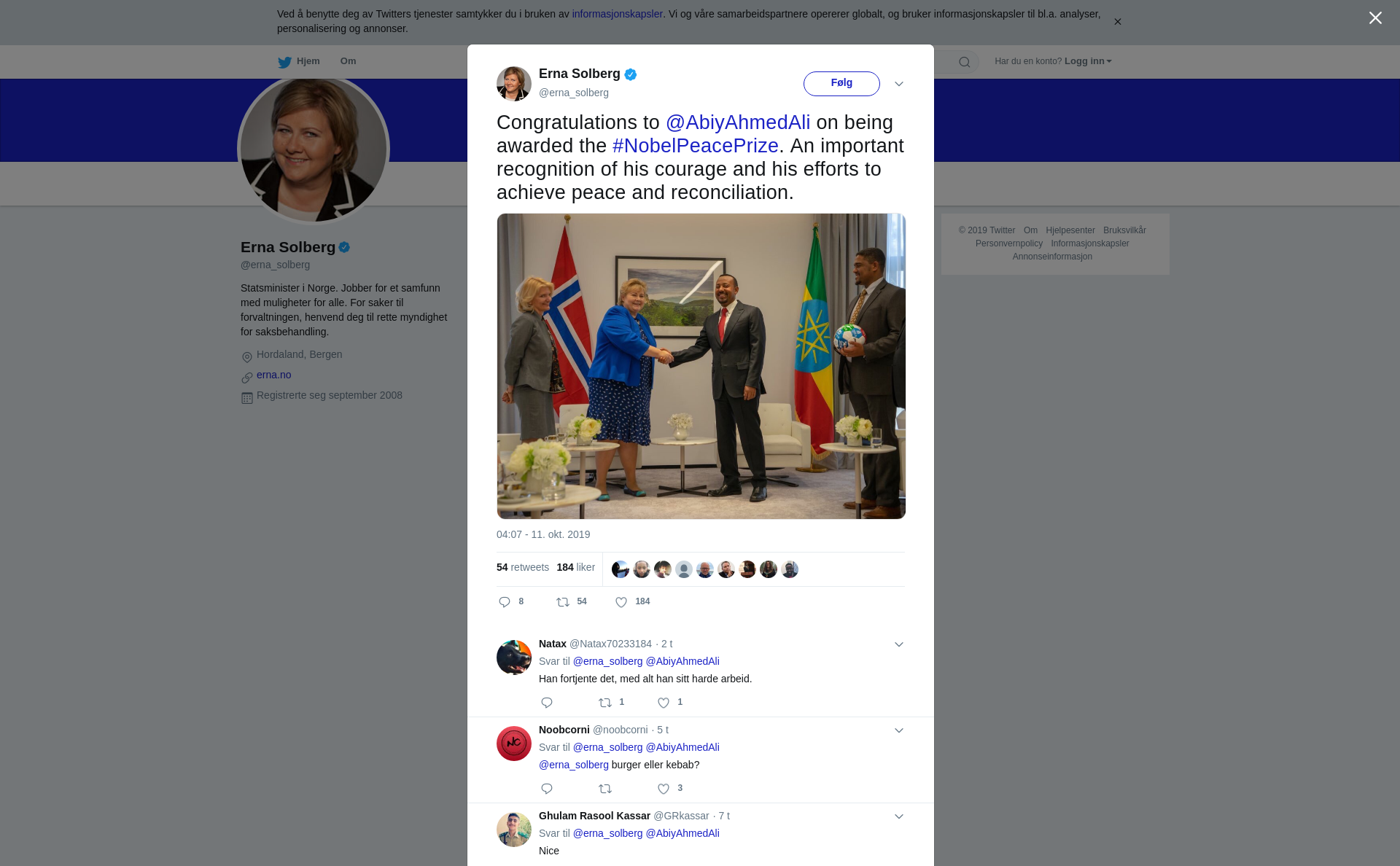Viewport: 1400px width, 866px height.
Task: Expand menu chevron on Natax's reply
Action: (899, 644)
